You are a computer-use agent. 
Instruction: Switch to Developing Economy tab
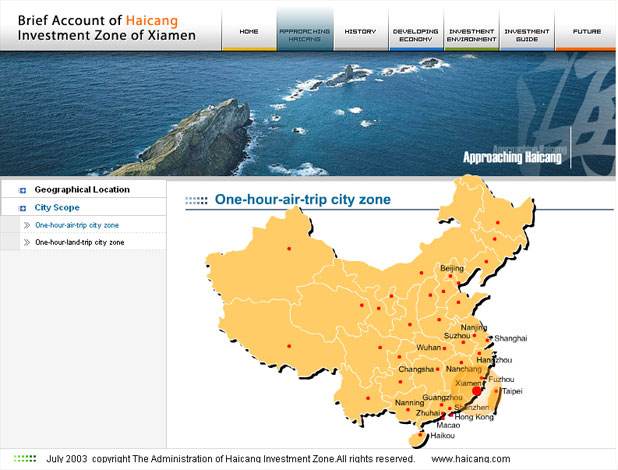coord(415,34)
